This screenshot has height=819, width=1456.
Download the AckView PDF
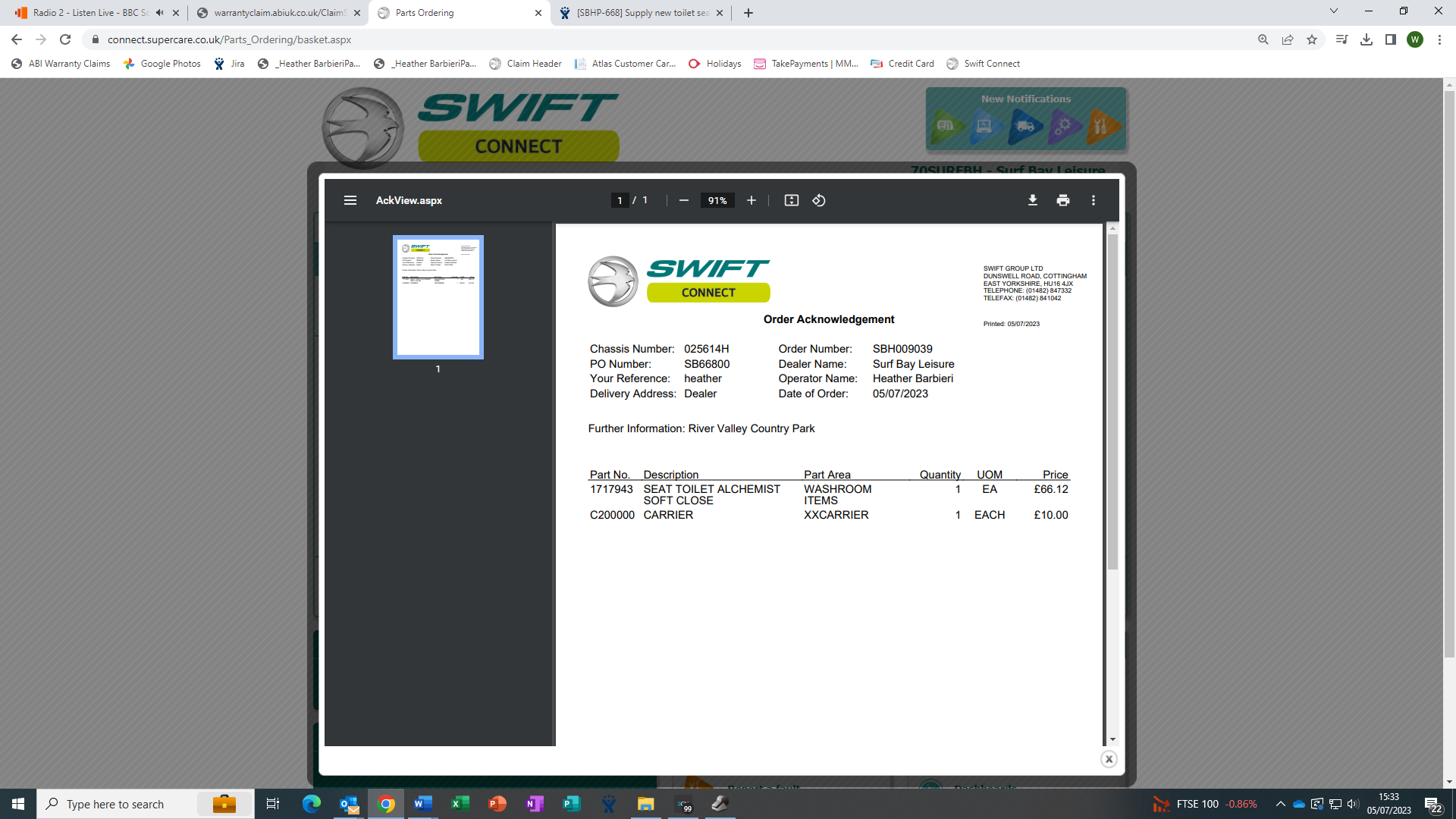[x=1032, y=200]
